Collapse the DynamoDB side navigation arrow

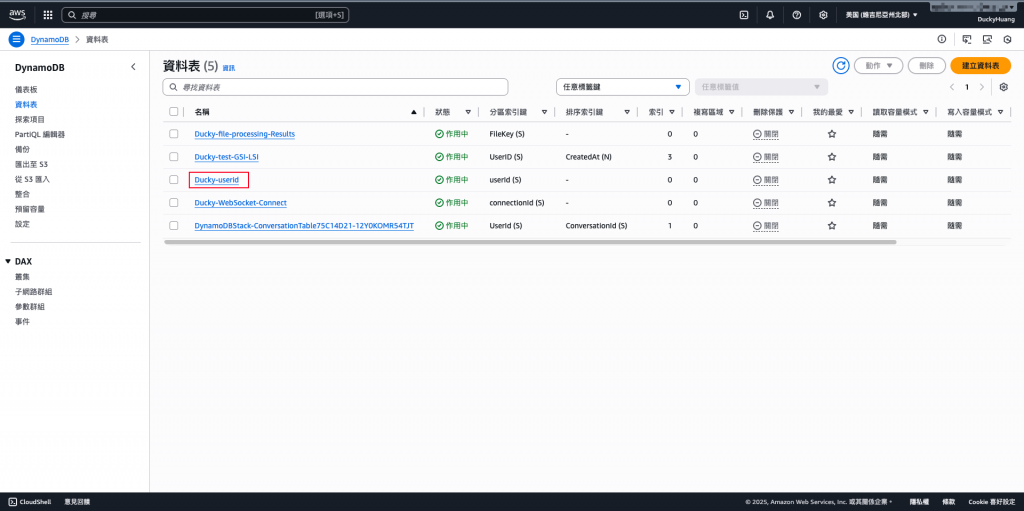point(133,67)
